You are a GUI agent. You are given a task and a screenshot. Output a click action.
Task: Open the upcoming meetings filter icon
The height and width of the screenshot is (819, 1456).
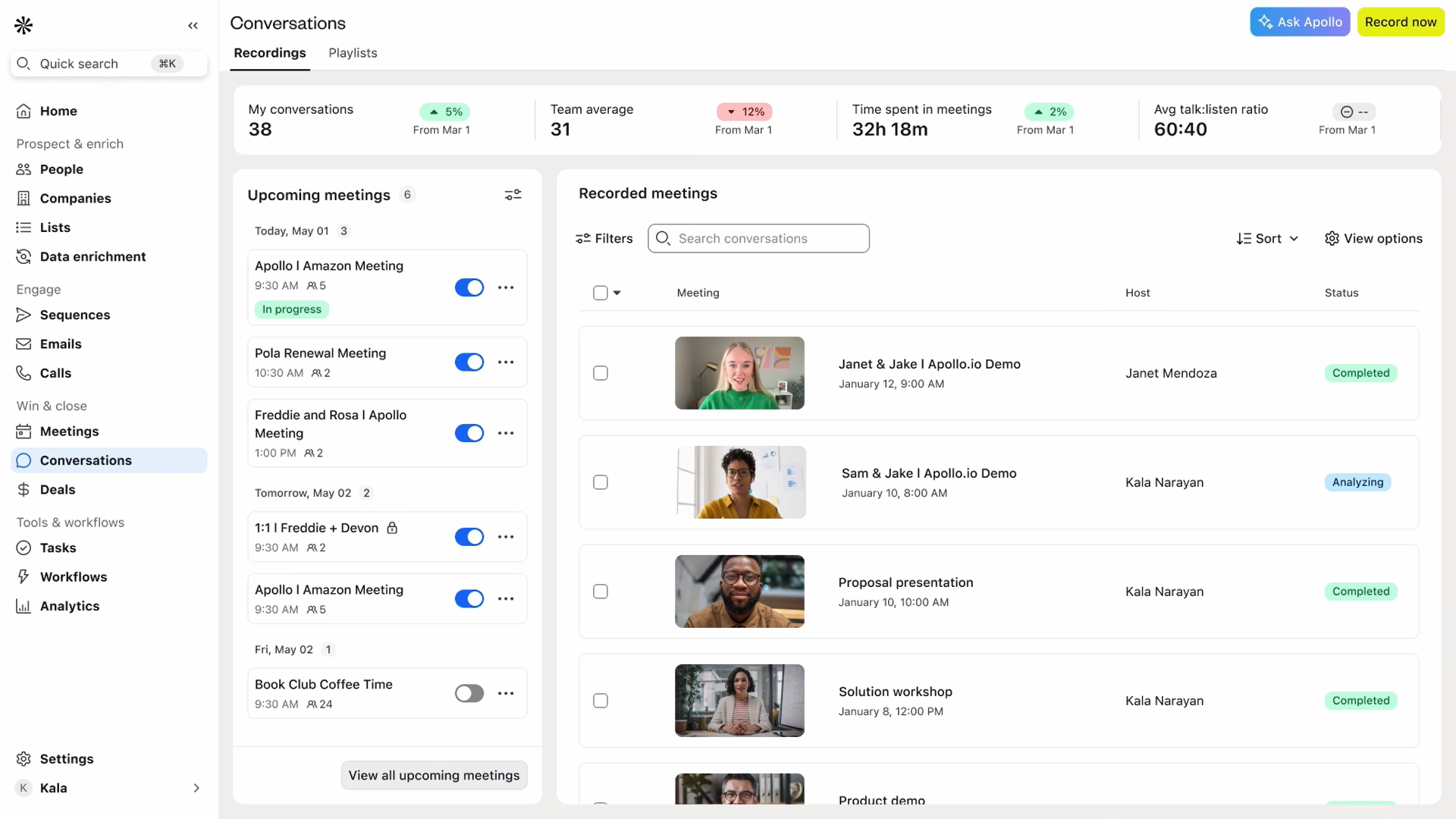pos(513,194)
